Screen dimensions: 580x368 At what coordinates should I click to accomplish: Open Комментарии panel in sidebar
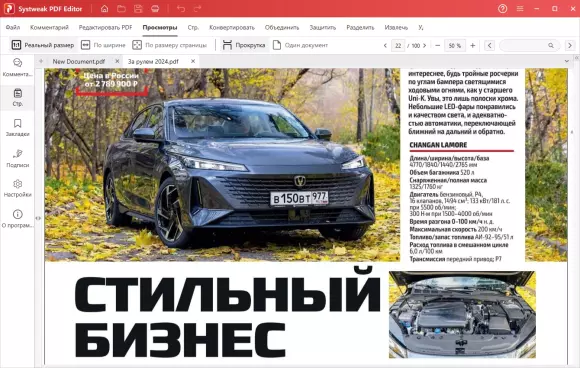point(17,67)
